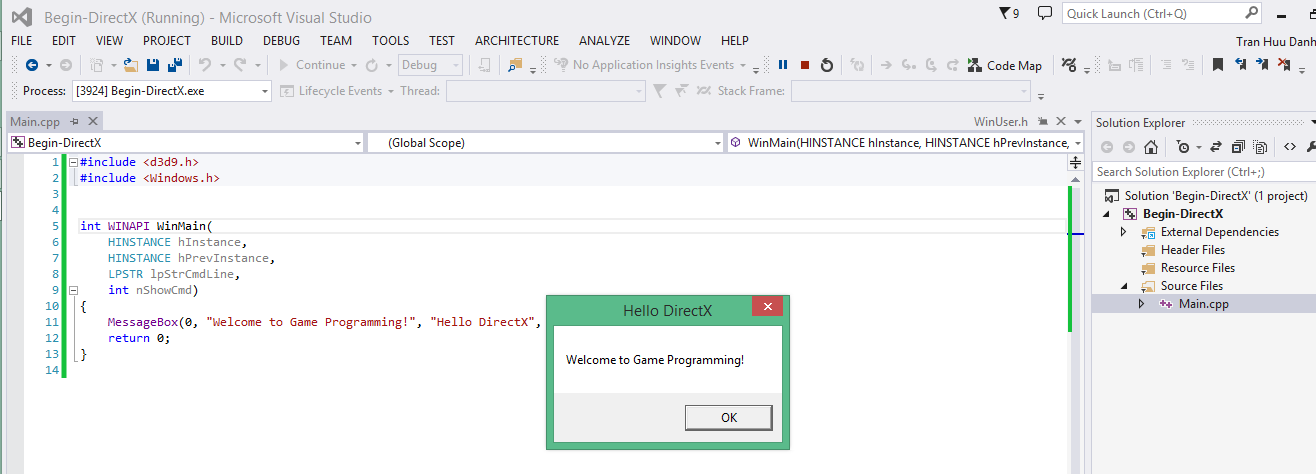Click Solution Explorer Sync with Active Document icon
The image size is (1316, 474).
coord(1215,147)
